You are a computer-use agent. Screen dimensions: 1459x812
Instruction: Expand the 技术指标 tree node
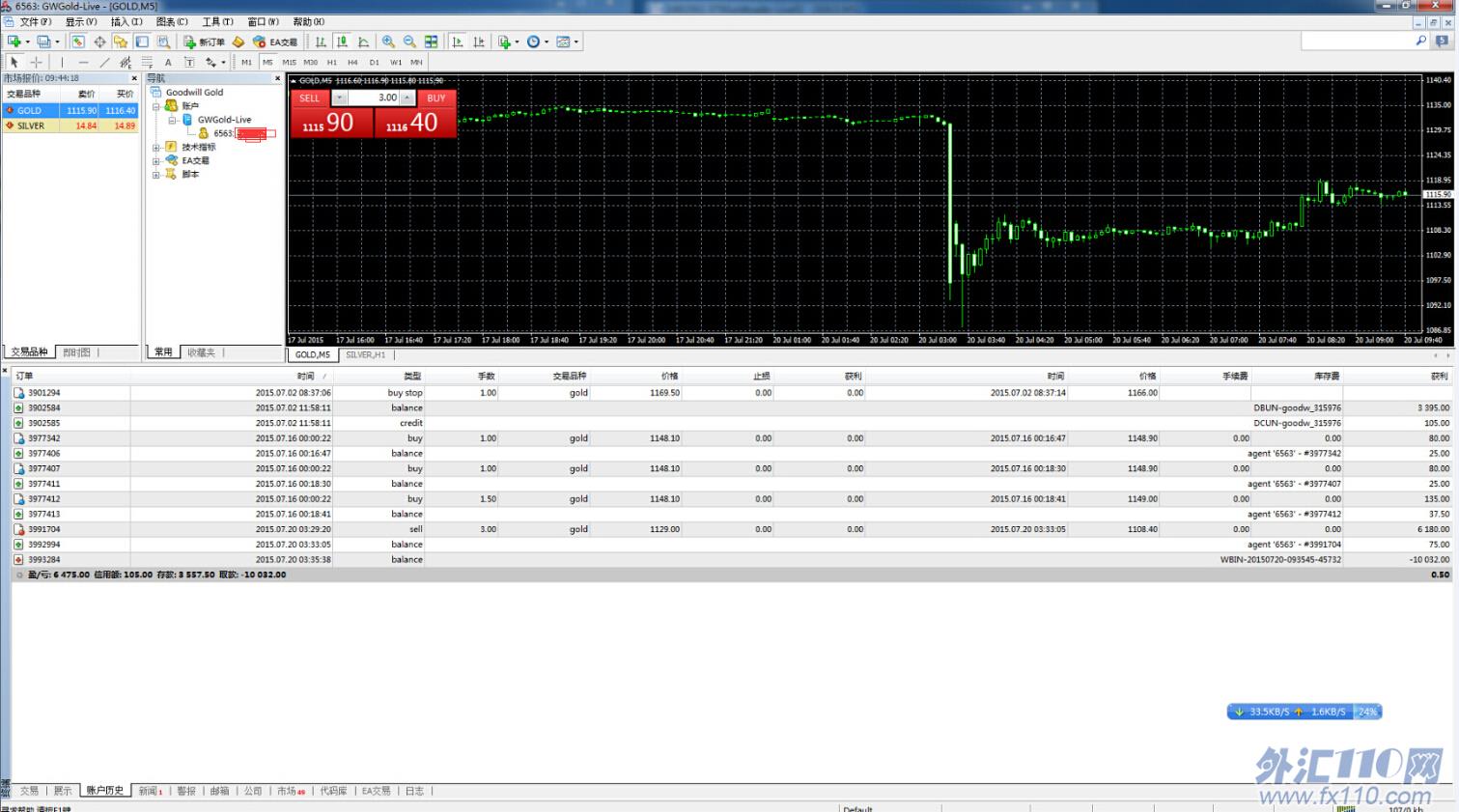[x=156, y=148]
